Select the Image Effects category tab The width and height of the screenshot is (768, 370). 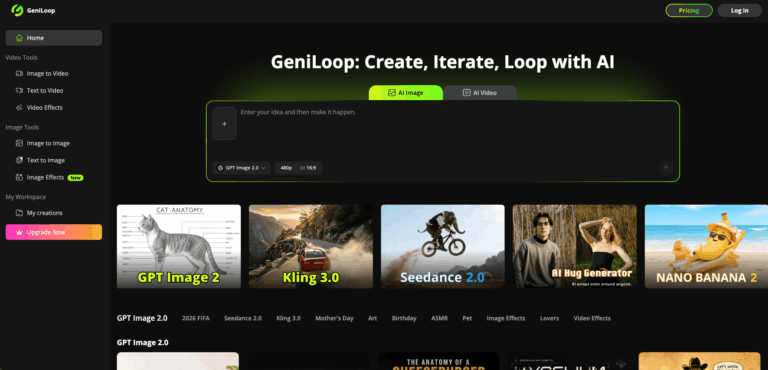tap(506, 319)
